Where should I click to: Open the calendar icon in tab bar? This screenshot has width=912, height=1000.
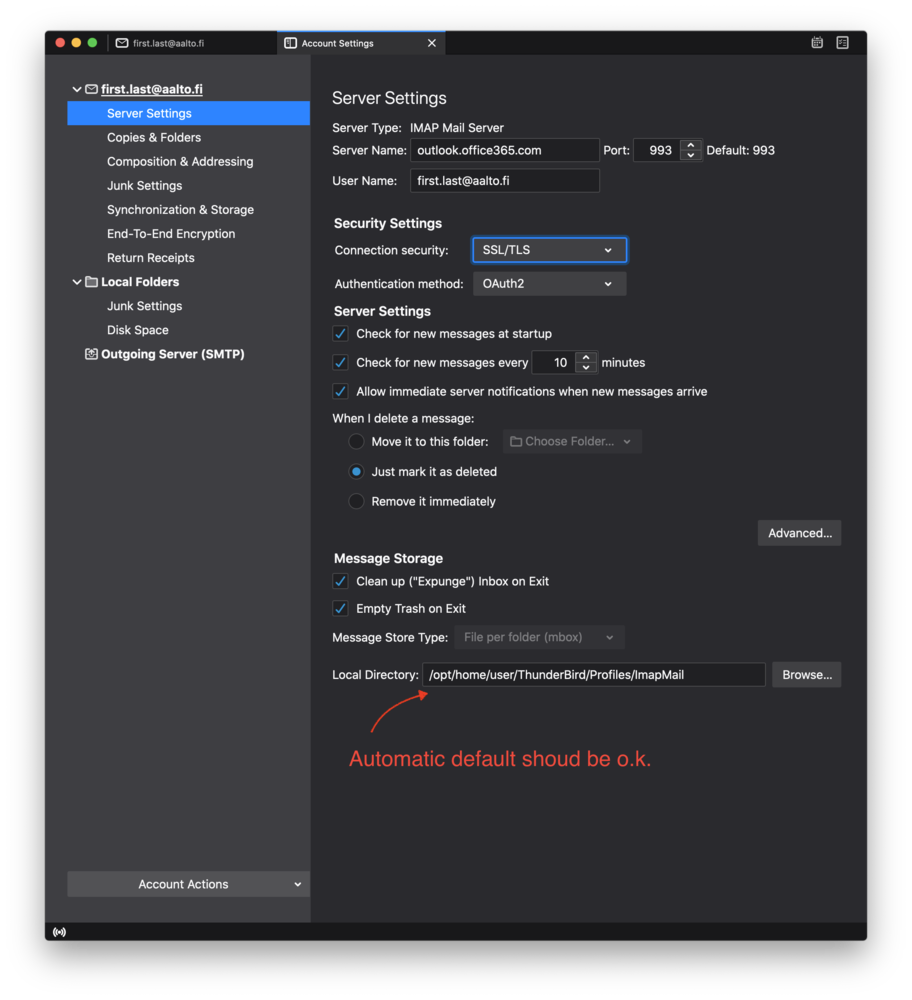coord(817,43)
